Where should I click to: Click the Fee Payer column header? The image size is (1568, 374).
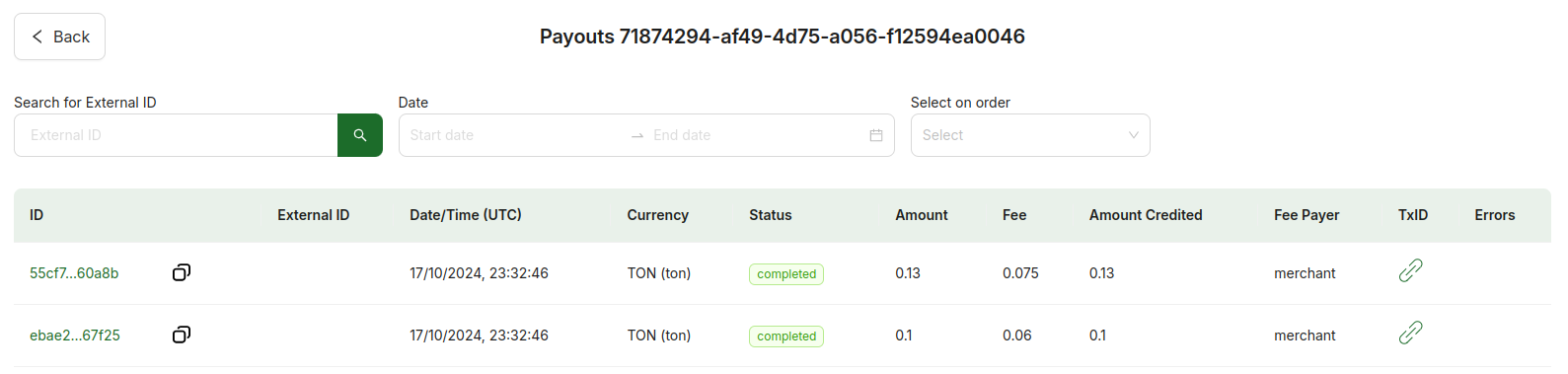pyautogui.click(x=1307, y=215)
